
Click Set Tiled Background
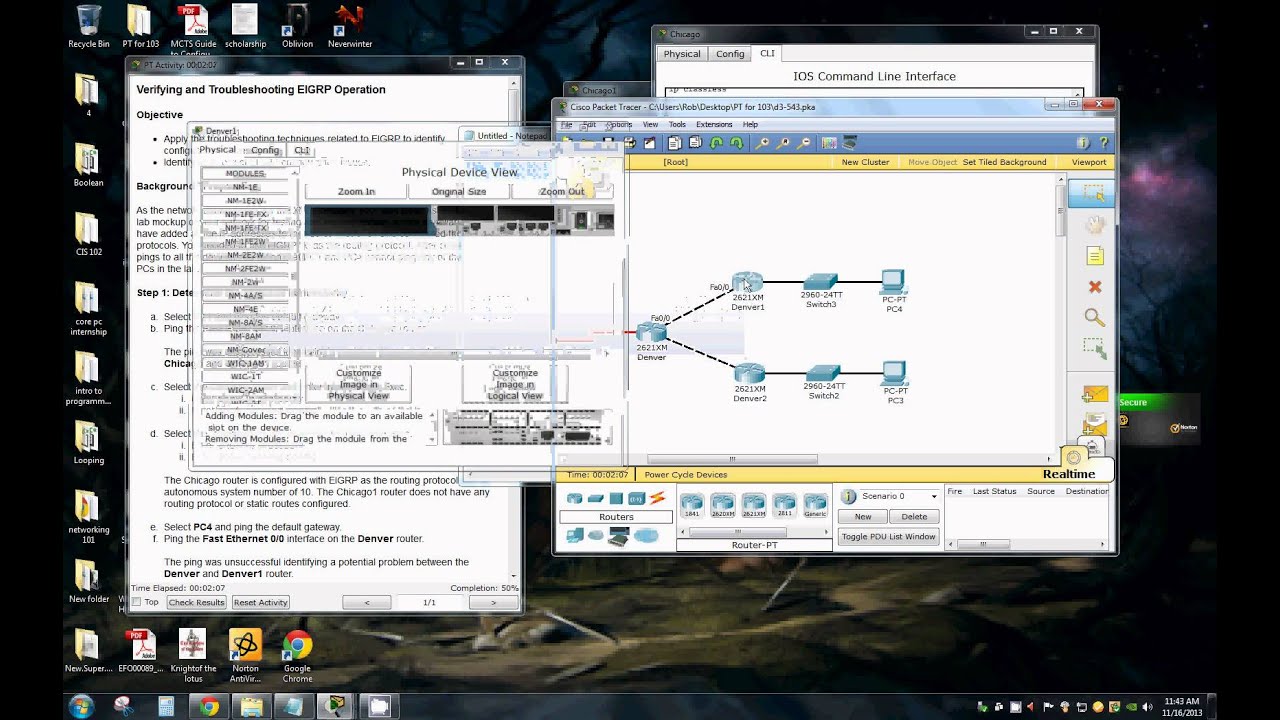tap(1004, 162)
